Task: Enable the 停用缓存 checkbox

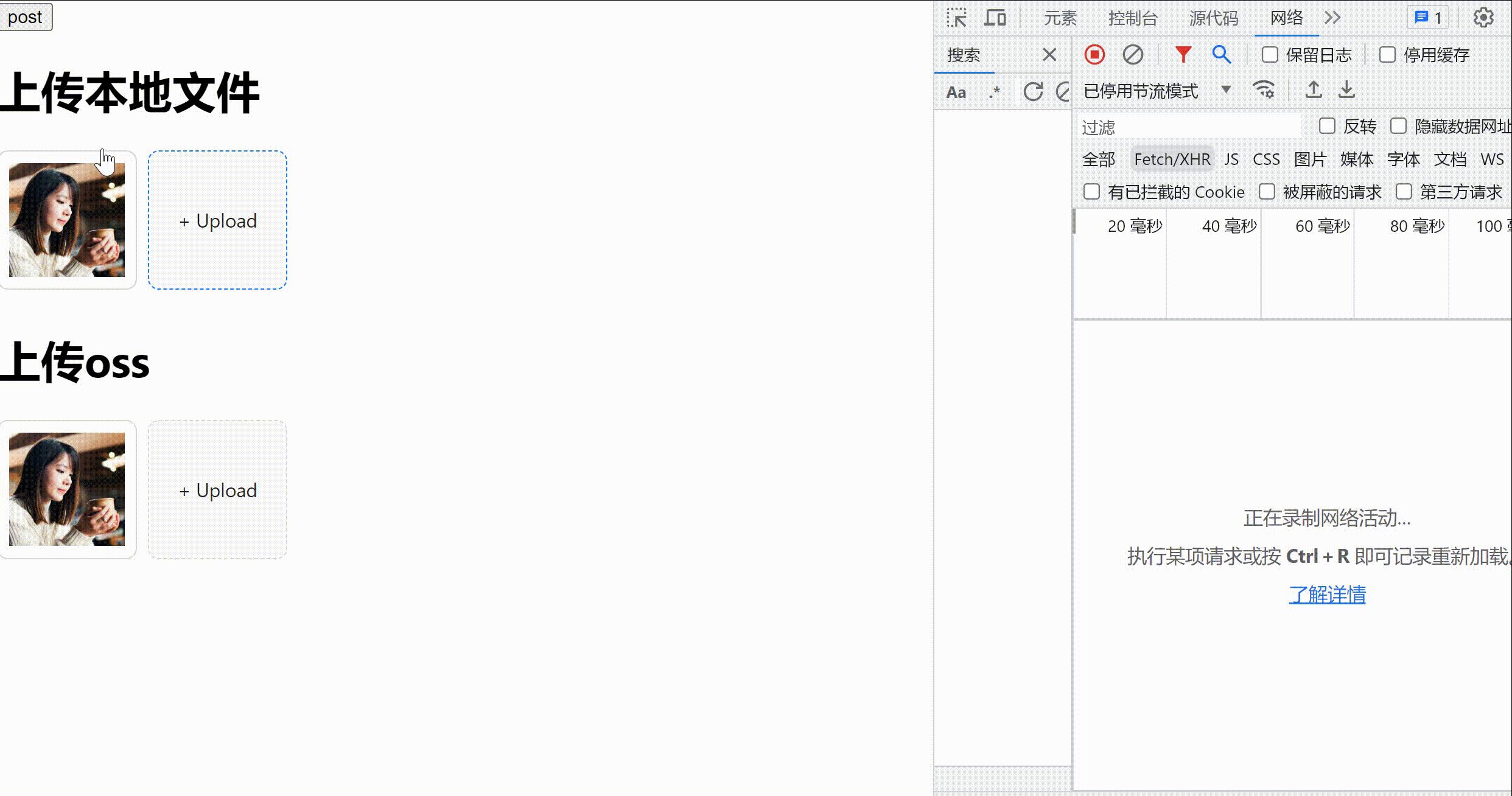Action: [x=1387, y=55]
